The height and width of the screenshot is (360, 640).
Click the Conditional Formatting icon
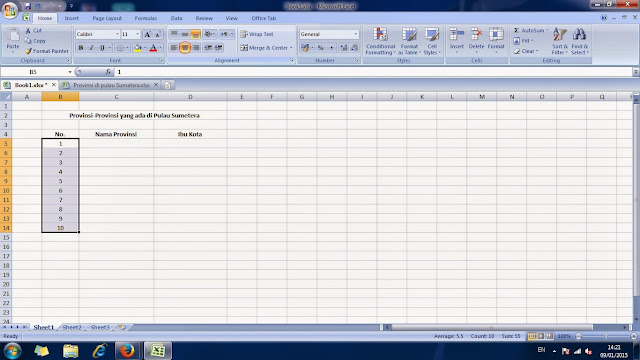point(380,35)
